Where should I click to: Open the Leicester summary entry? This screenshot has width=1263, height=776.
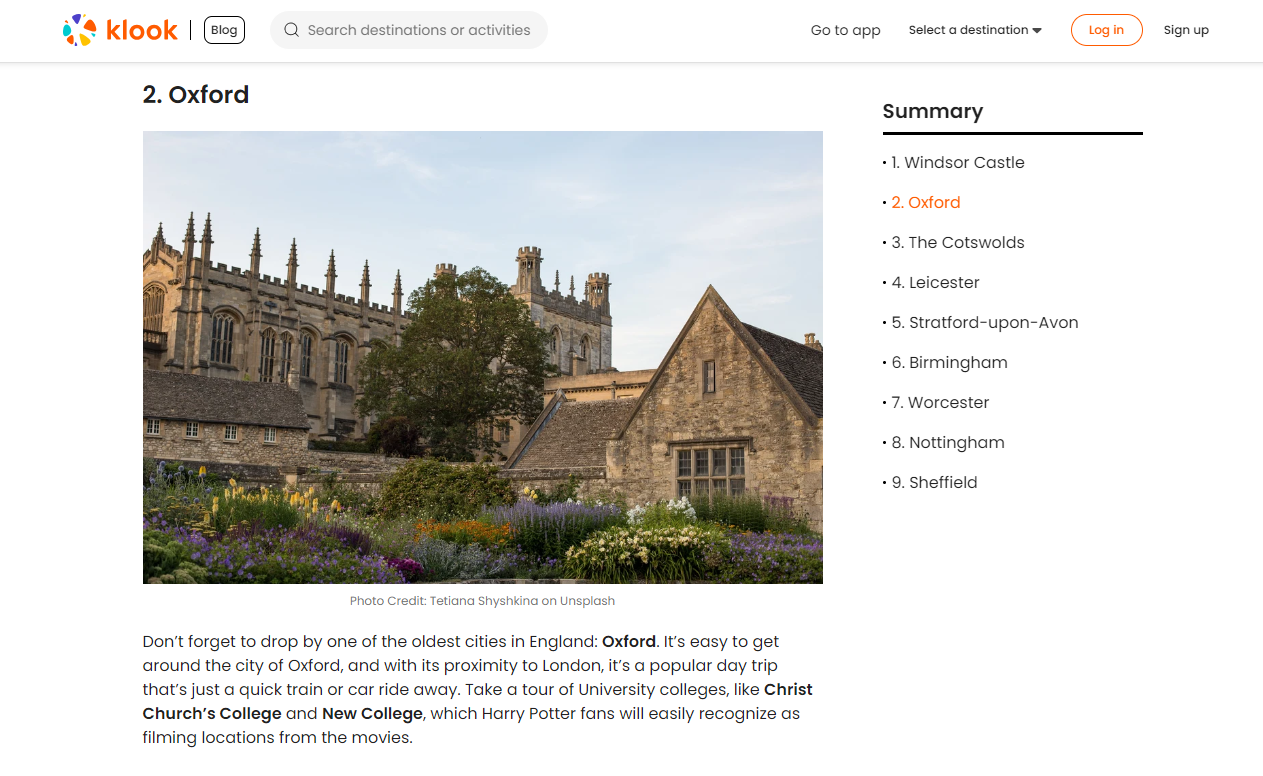tap(940, 282)
